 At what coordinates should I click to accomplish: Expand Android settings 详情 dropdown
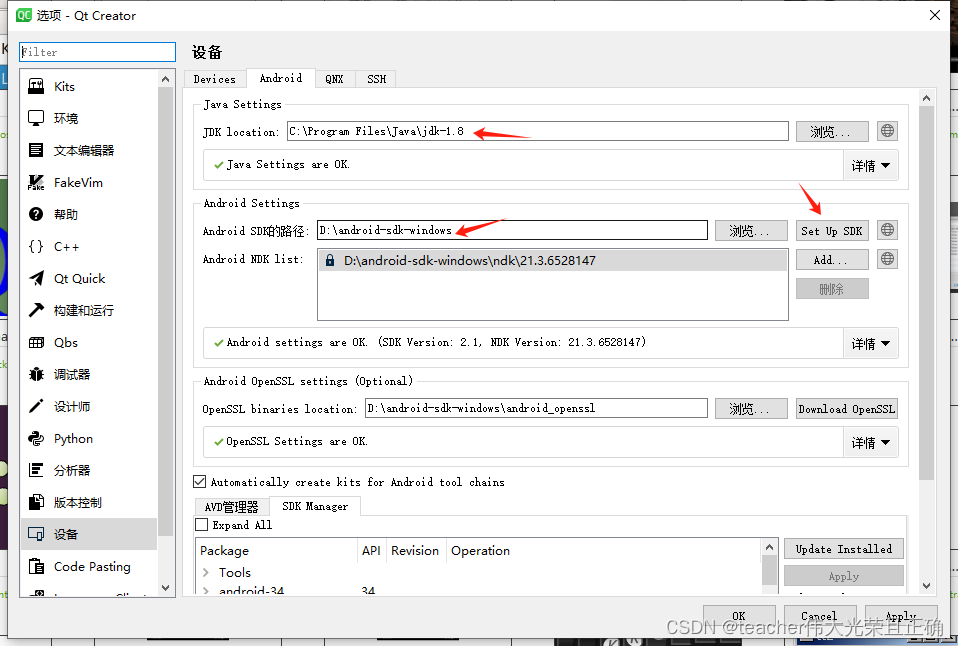[871, 343]
